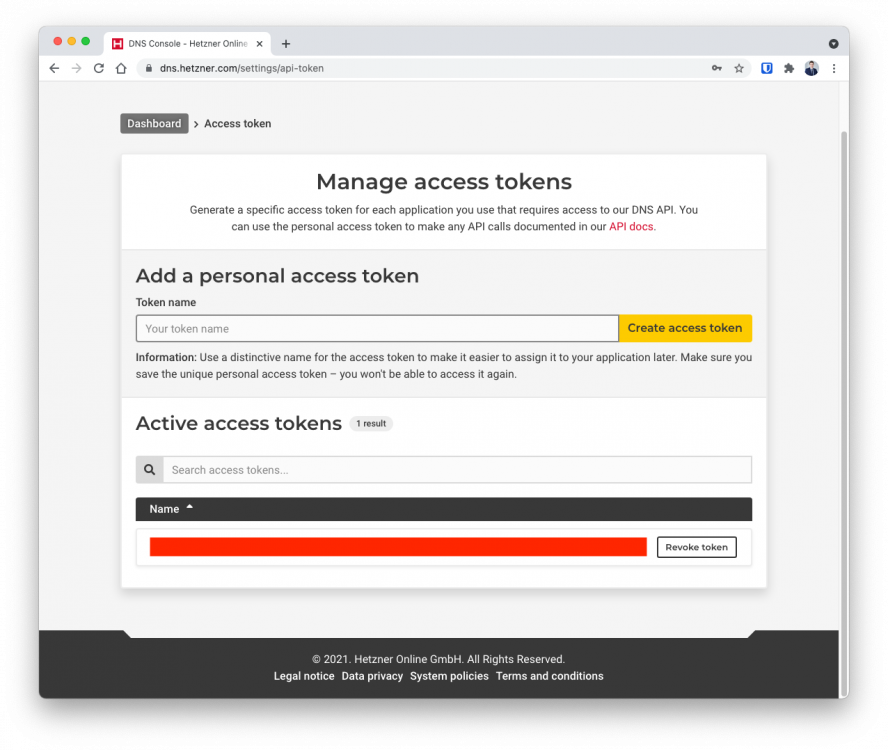Click the Revoke token button

696,547
